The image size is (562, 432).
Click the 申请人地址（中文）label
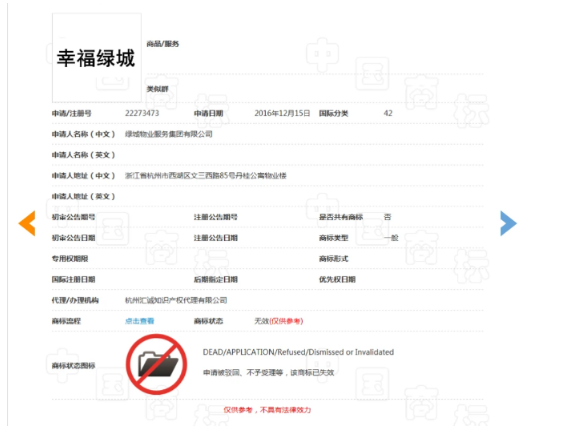84,176
